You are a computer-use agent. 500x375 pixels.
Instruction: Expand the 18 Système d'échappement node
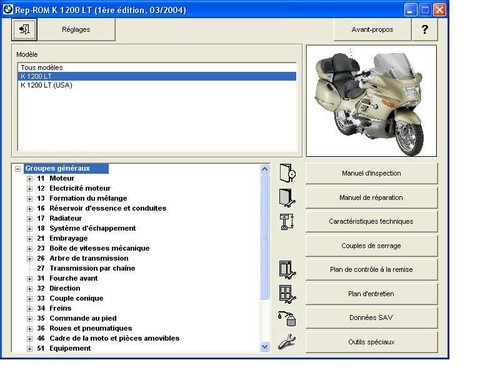(30, 229)
